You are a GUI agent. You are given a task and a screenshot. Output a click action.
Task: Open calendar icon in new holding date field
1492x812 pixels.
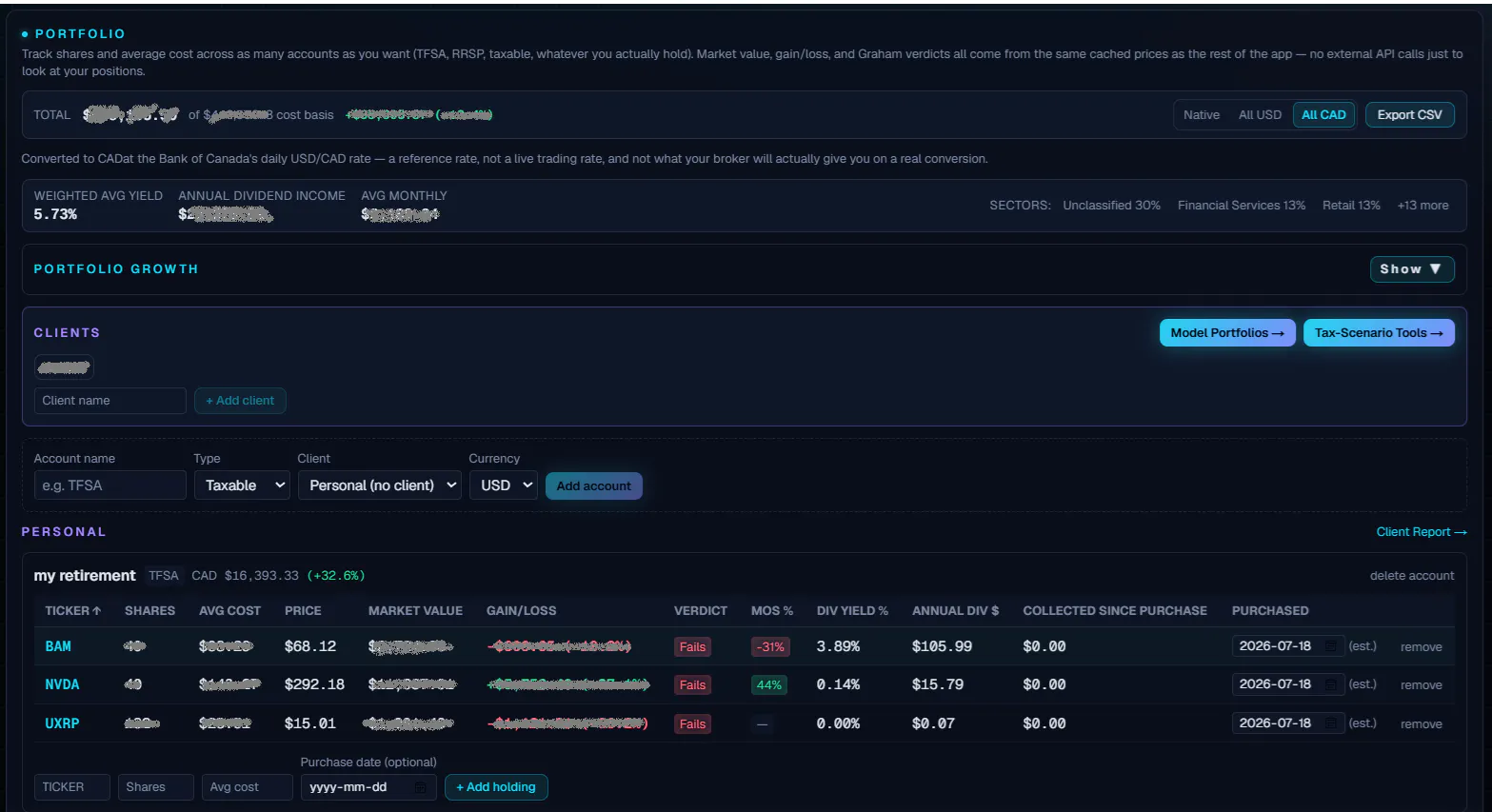pyautogui.click(x=421, y=787)
